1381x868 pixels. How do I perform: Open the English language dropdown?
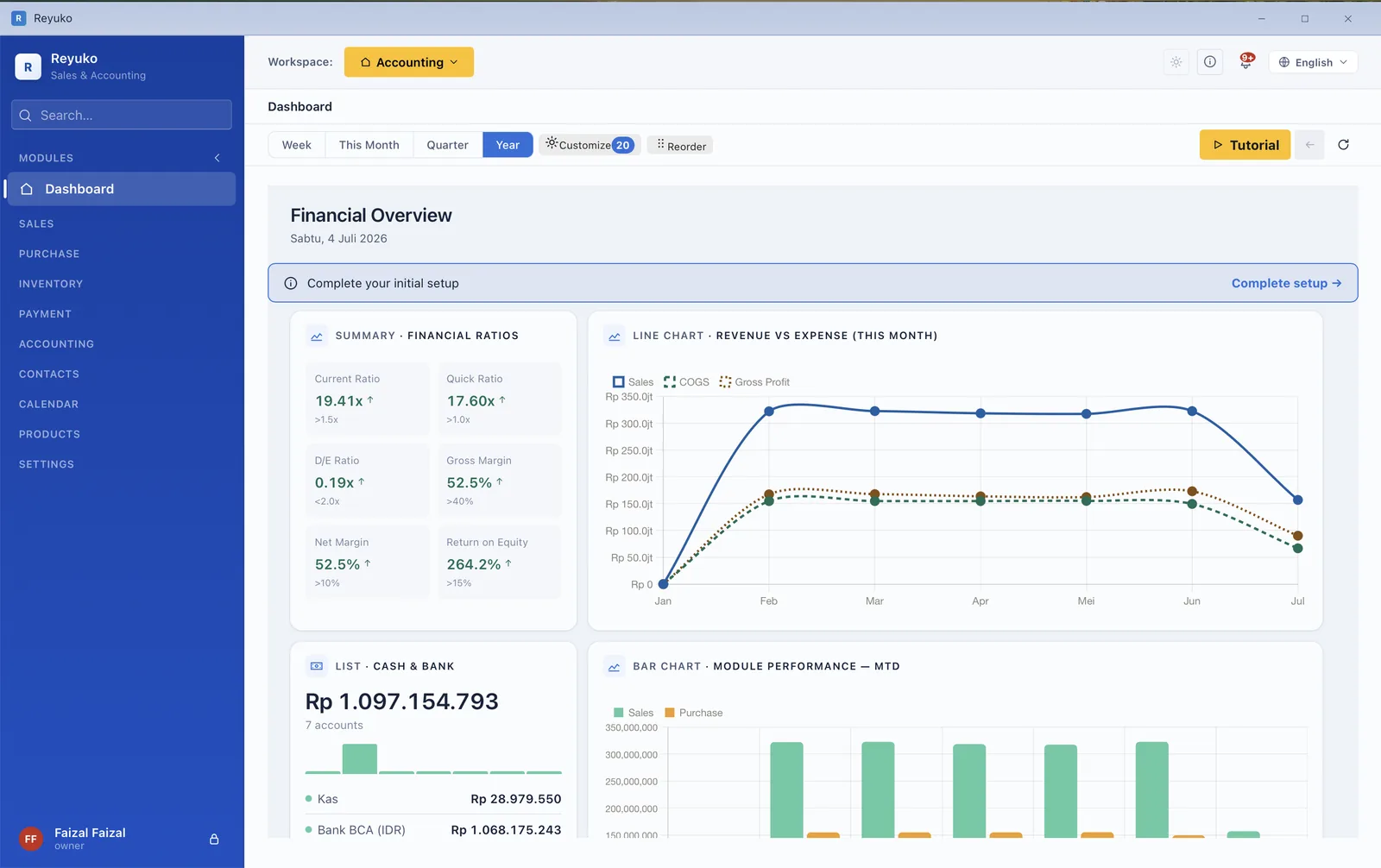(1313, 62)
